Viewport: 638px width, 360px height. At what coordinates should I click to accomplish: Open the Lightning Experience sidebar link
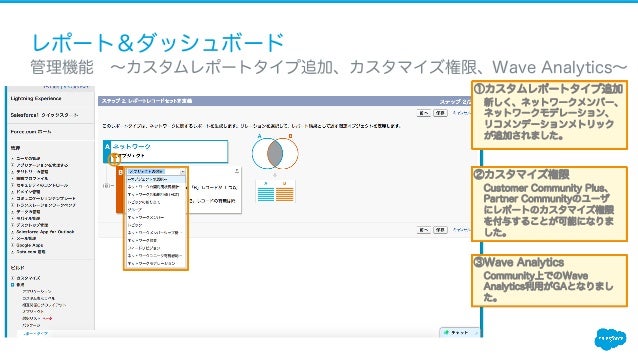click(36, 99)
